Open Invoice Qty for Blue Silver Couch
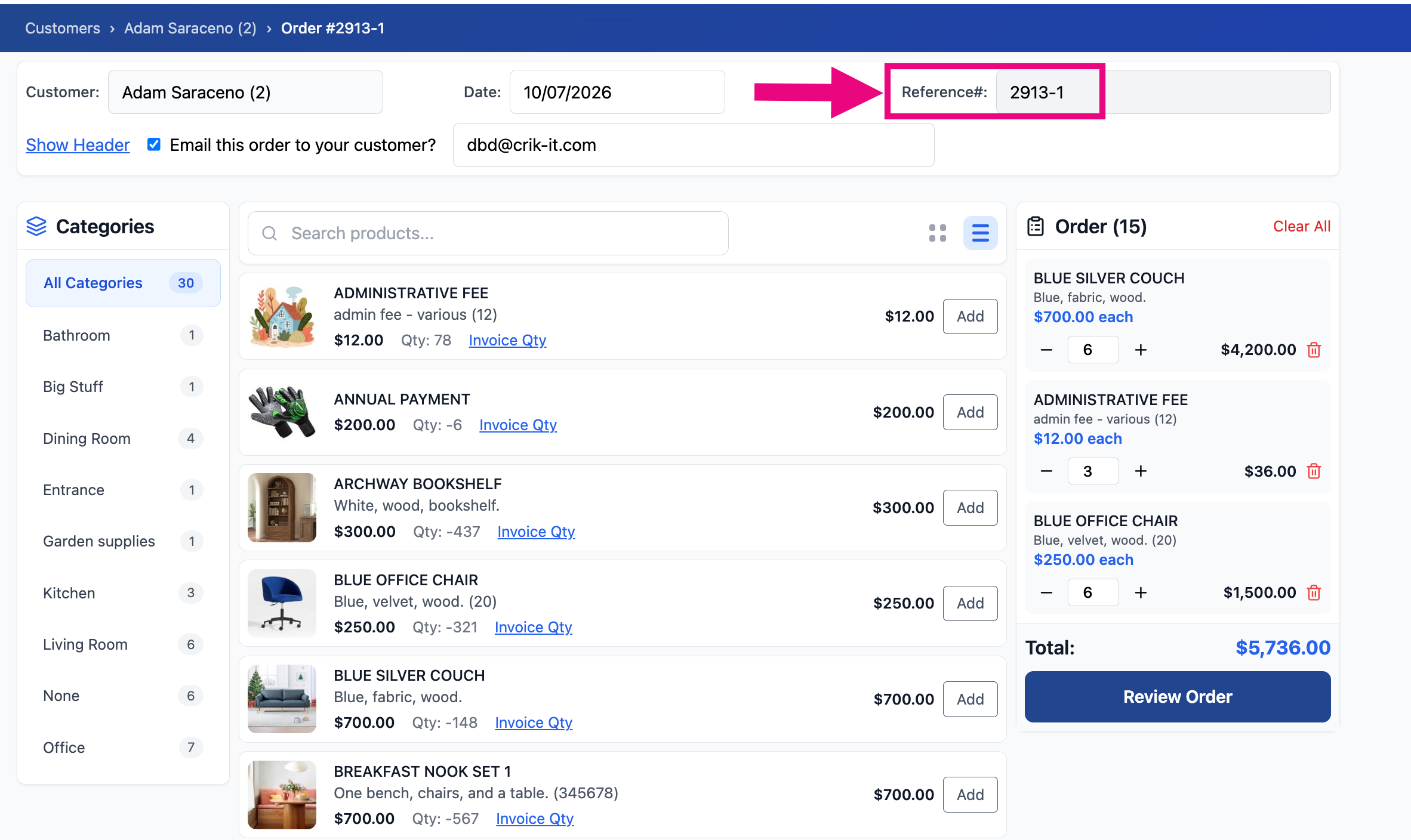 [x=534, y=722]
